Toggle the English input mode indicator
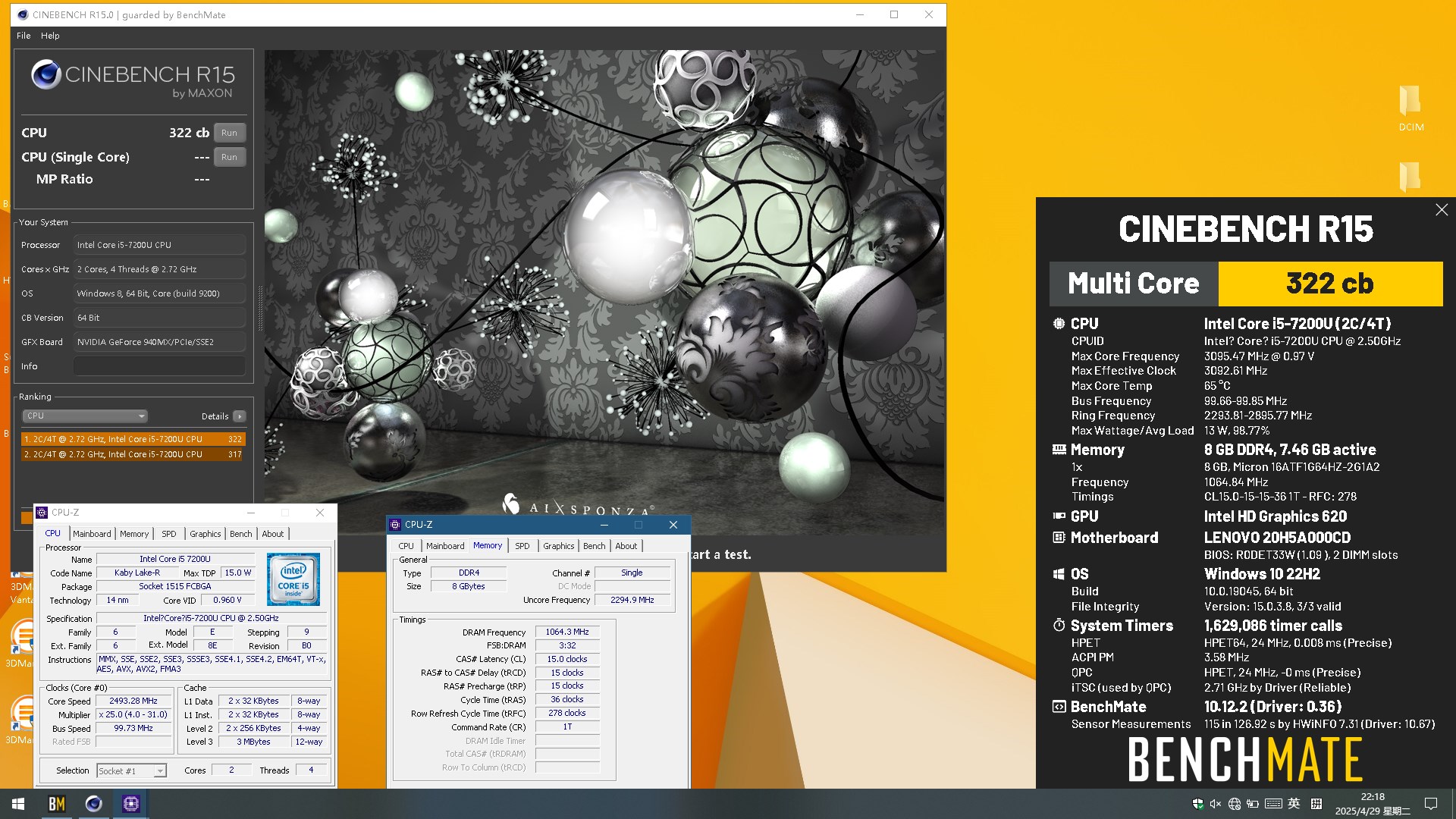 coord(1294,804)
